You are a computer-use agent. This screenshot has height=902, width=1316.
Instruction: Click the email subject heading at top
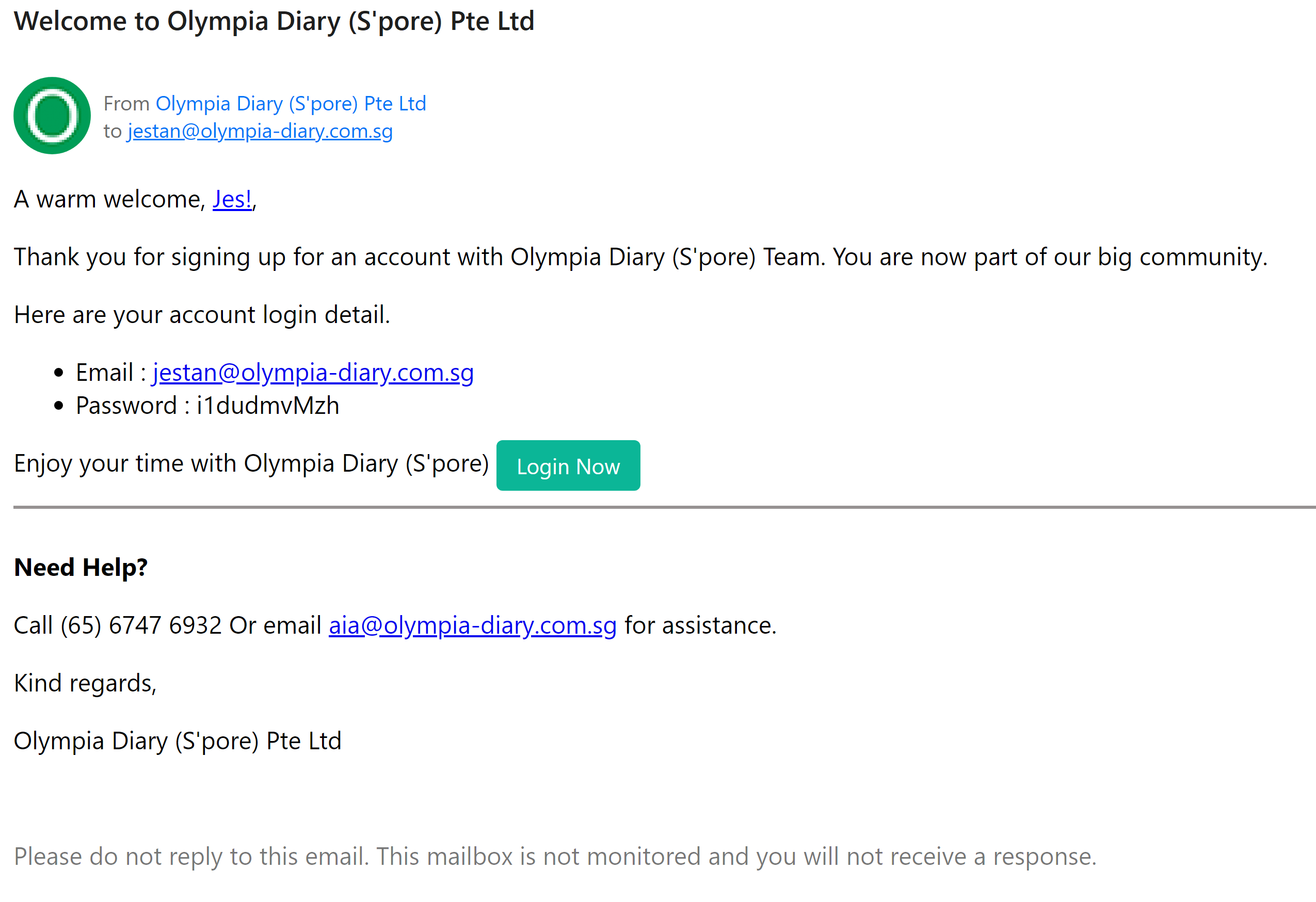[274, 22]
